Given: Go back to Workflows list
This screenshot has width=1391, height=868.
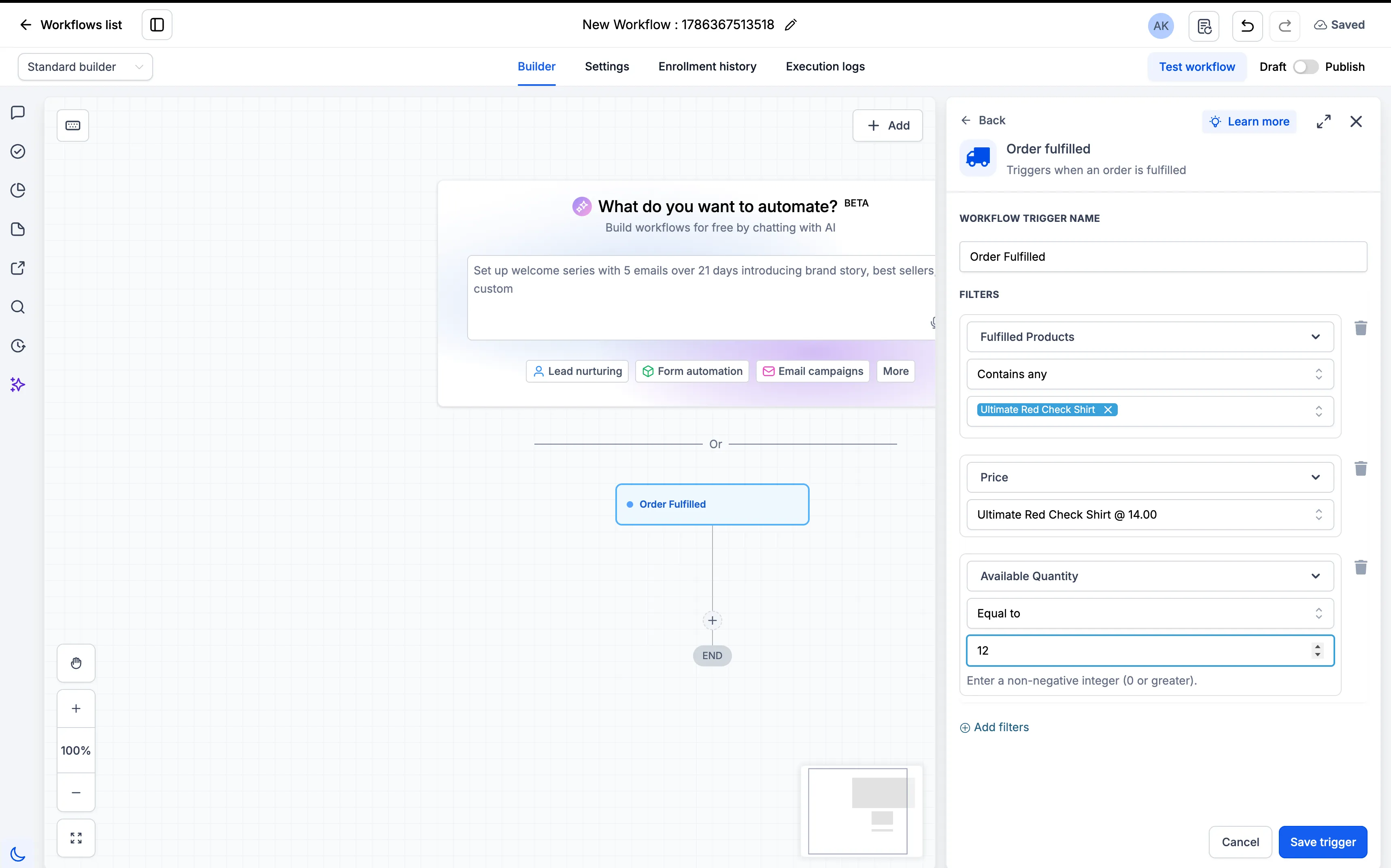Looking at the screenshot, I should [71, 25].
